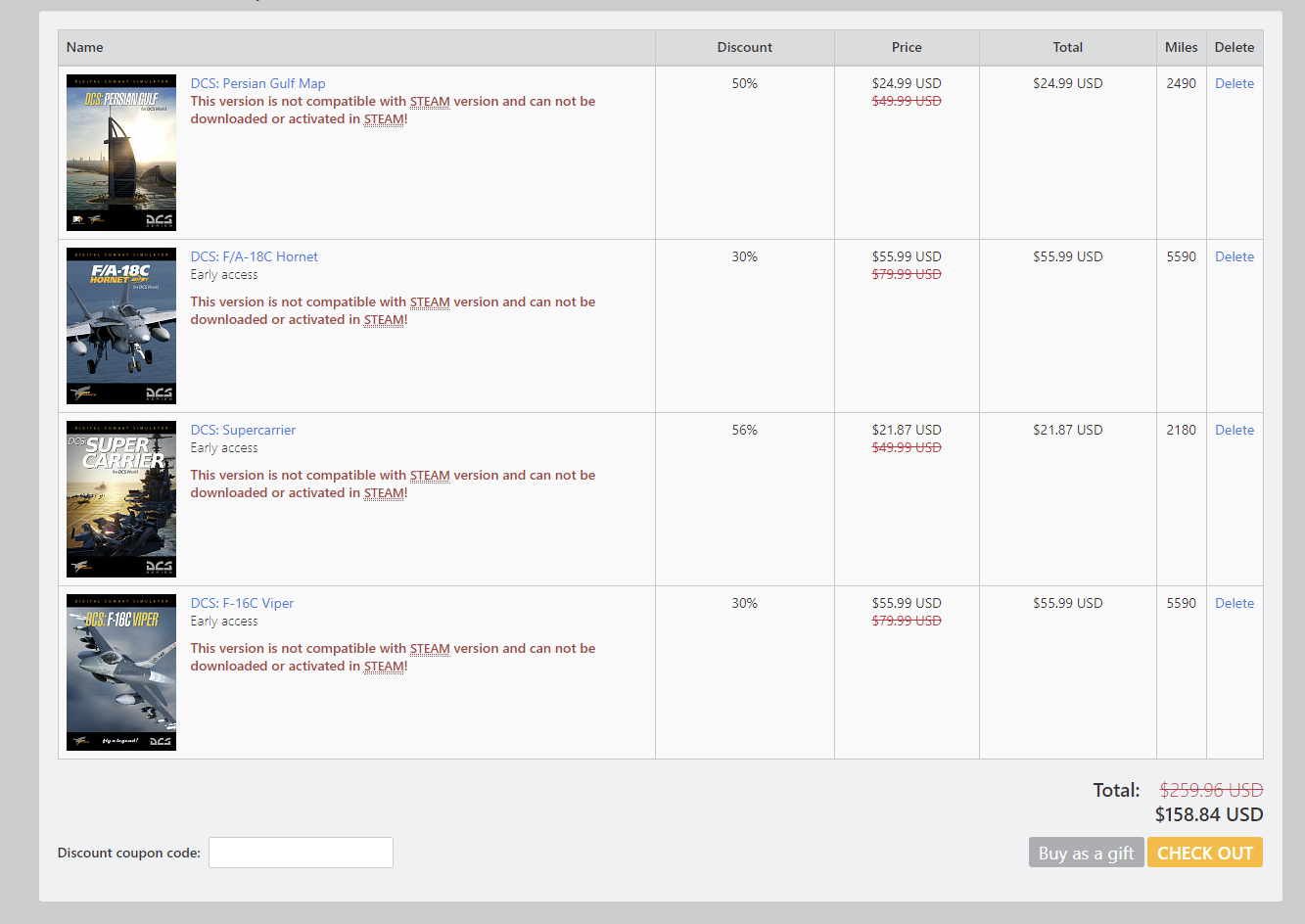The width and height of the screenshot is (1305, 924).
Task: Click the 2490 miles value
Action: (x=1181, y=83)
